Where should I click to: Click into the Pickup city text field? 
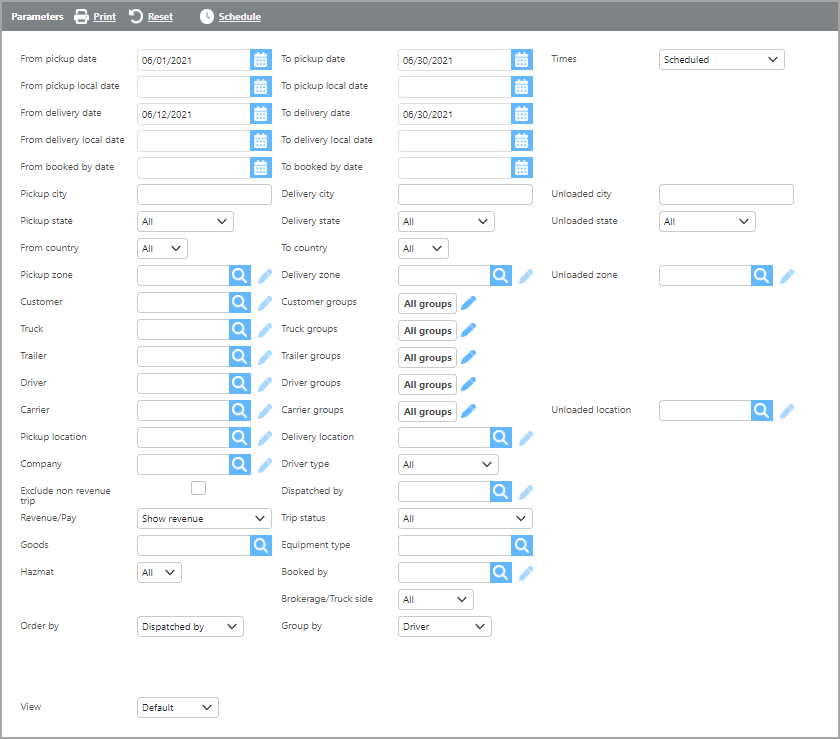(204, 195)
